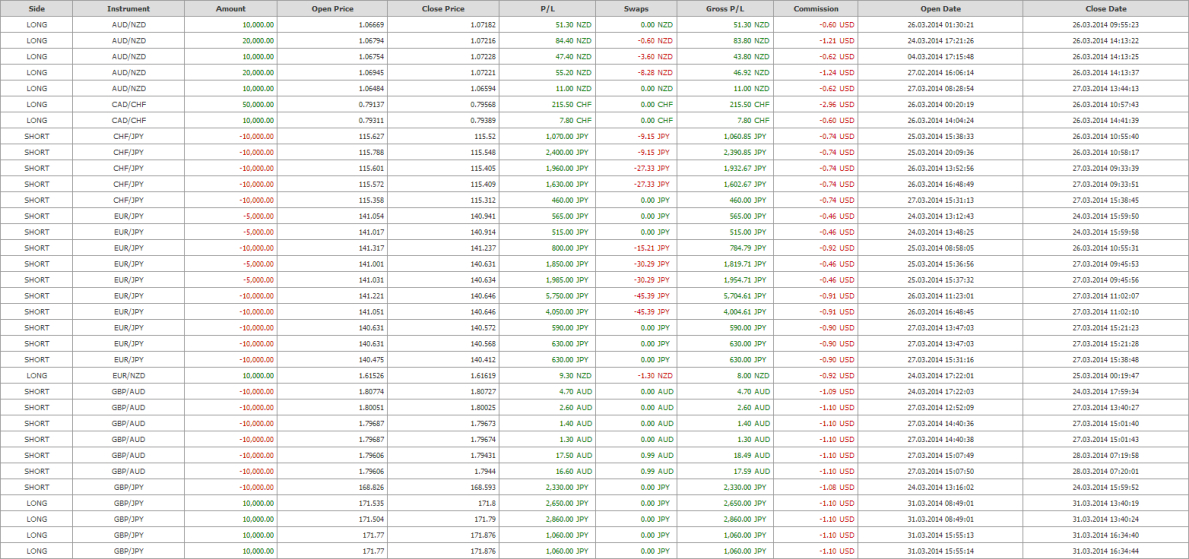The image size is (1189, 559).
Task: Click close date 27.03.2014 09:33:51
Action: 1106,184
